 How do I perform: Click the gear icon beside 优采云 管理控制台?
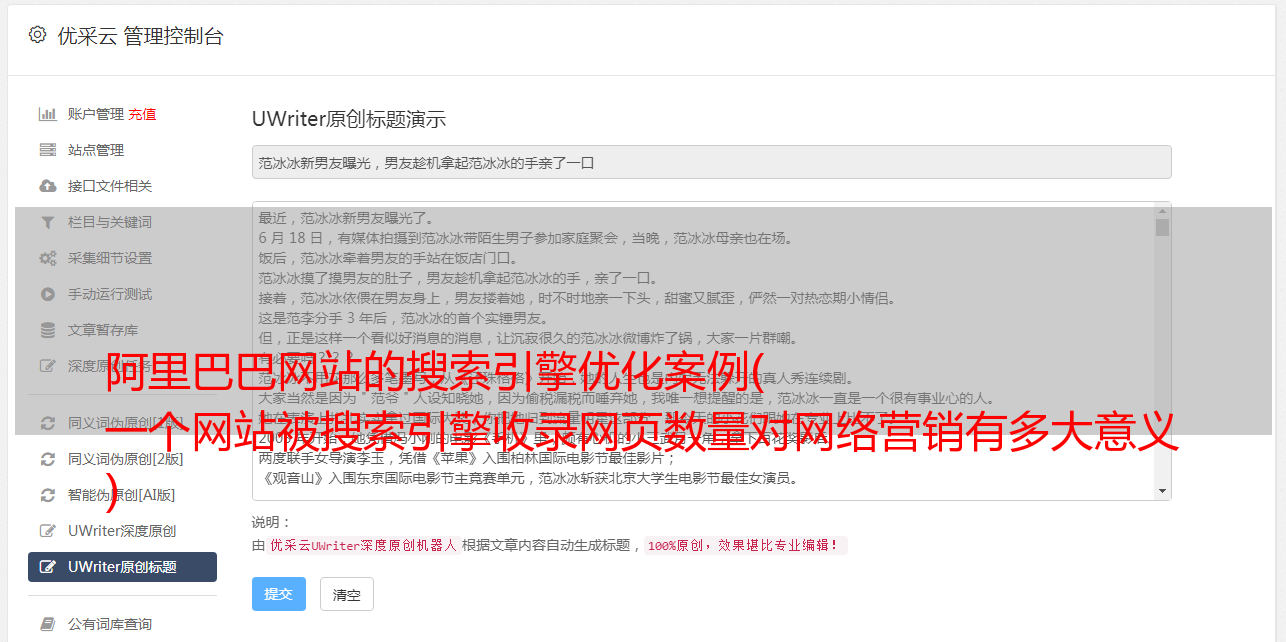click(37, 35)
